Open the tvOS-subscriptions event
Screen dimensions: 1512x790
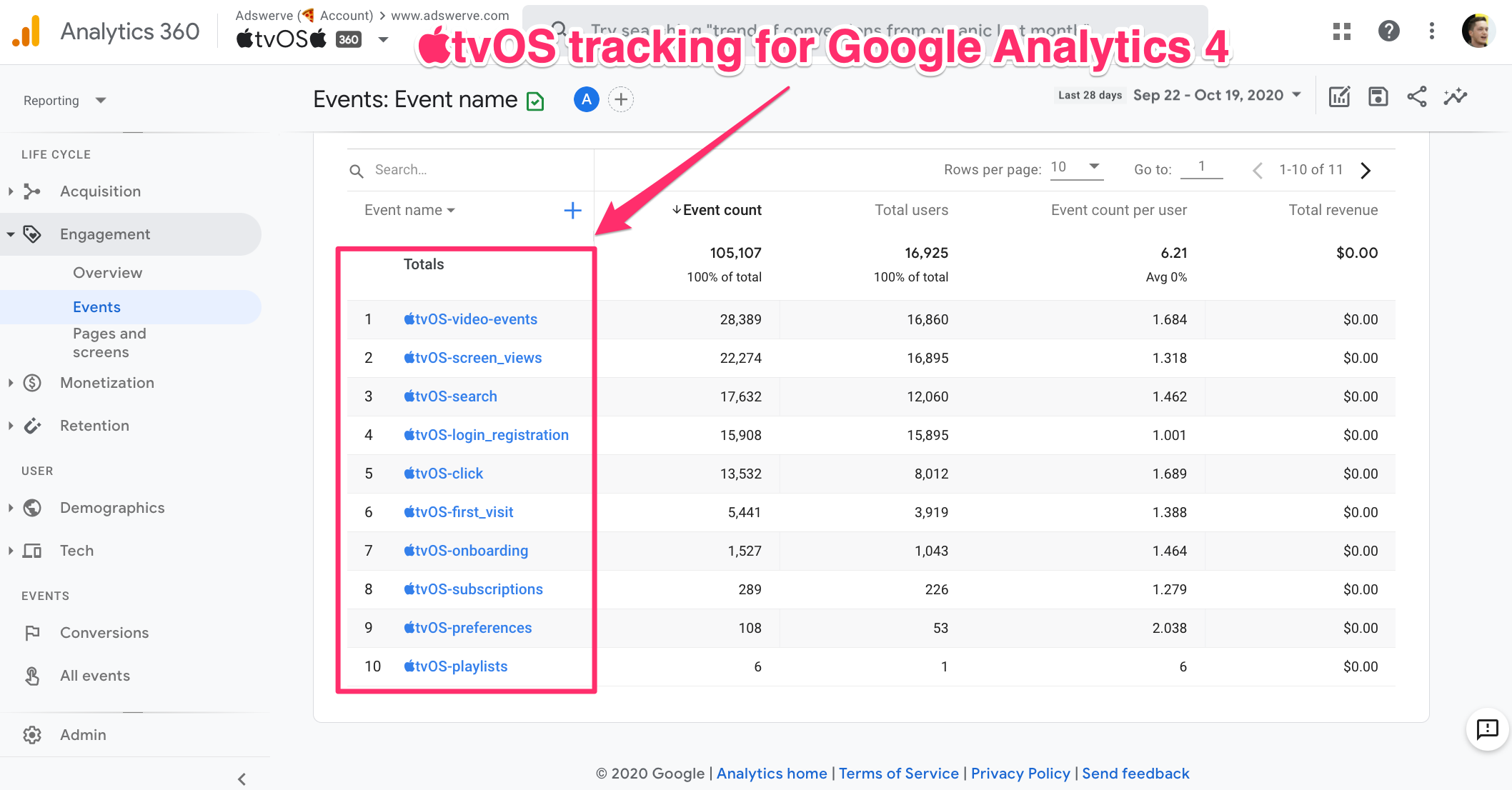(x=473, y=589)
